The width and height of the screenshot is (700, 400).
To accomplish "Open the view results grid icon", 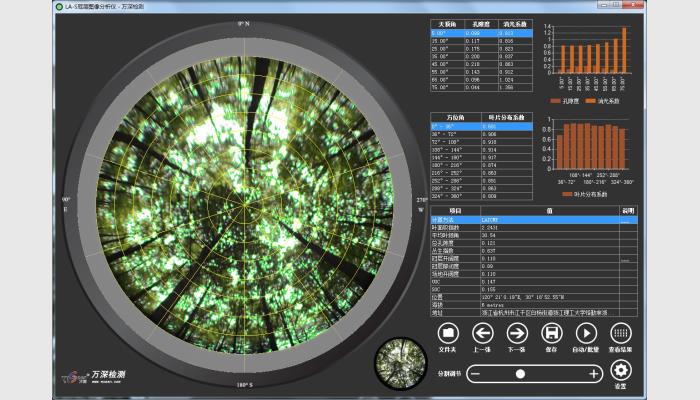I will pos(620,333).
